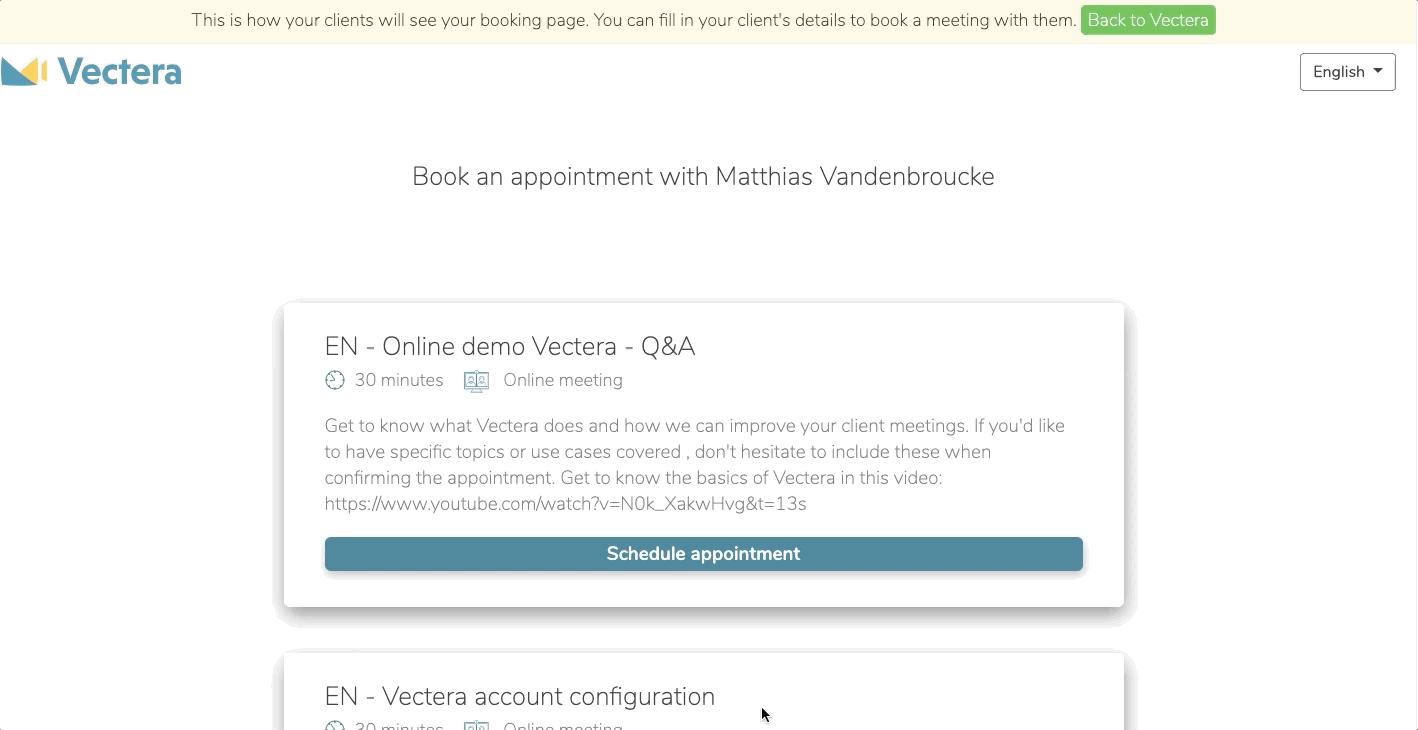Viewport: 1418px width, 730px height.
Task: Open the English language dropdown
Action: (1347, 72)
